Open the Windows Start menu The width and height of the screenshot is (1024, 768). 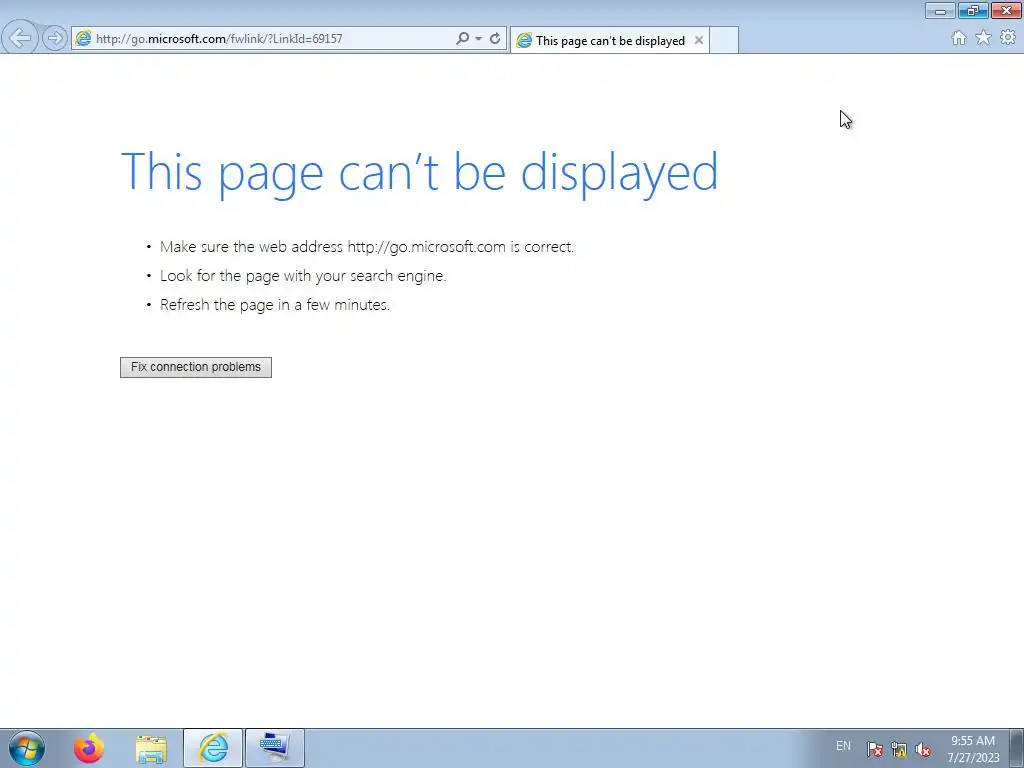click(27, 748)
